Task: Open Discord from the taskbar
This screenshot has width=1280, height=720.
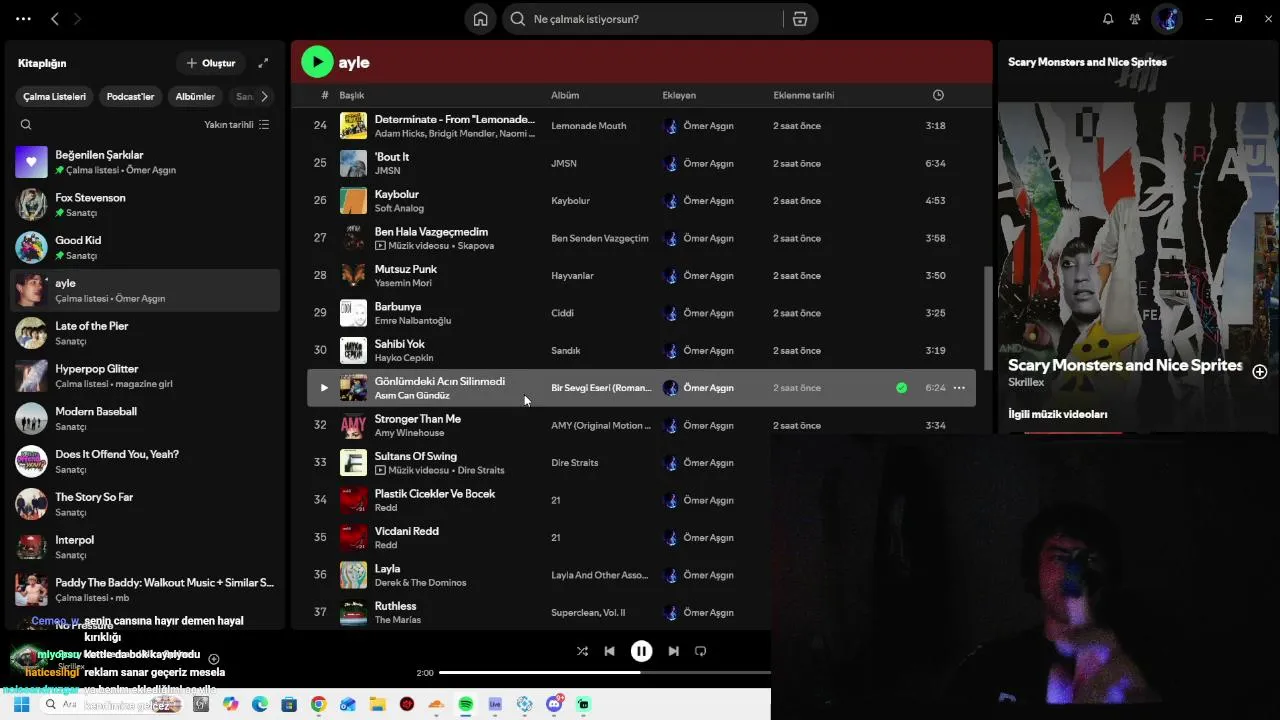Action: tap(555, 704)
